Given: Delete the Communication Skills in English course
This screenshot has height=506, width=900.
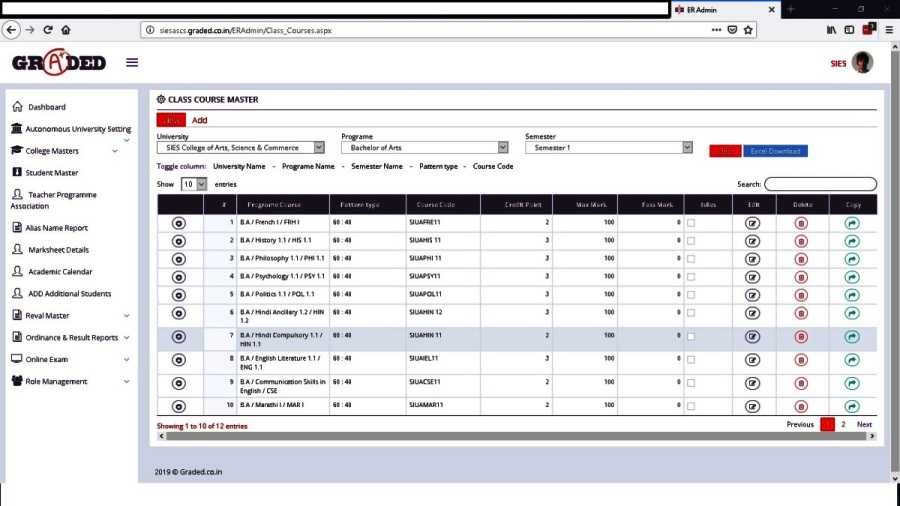Looking at the screenshot, I should click(x=801, y=384).
